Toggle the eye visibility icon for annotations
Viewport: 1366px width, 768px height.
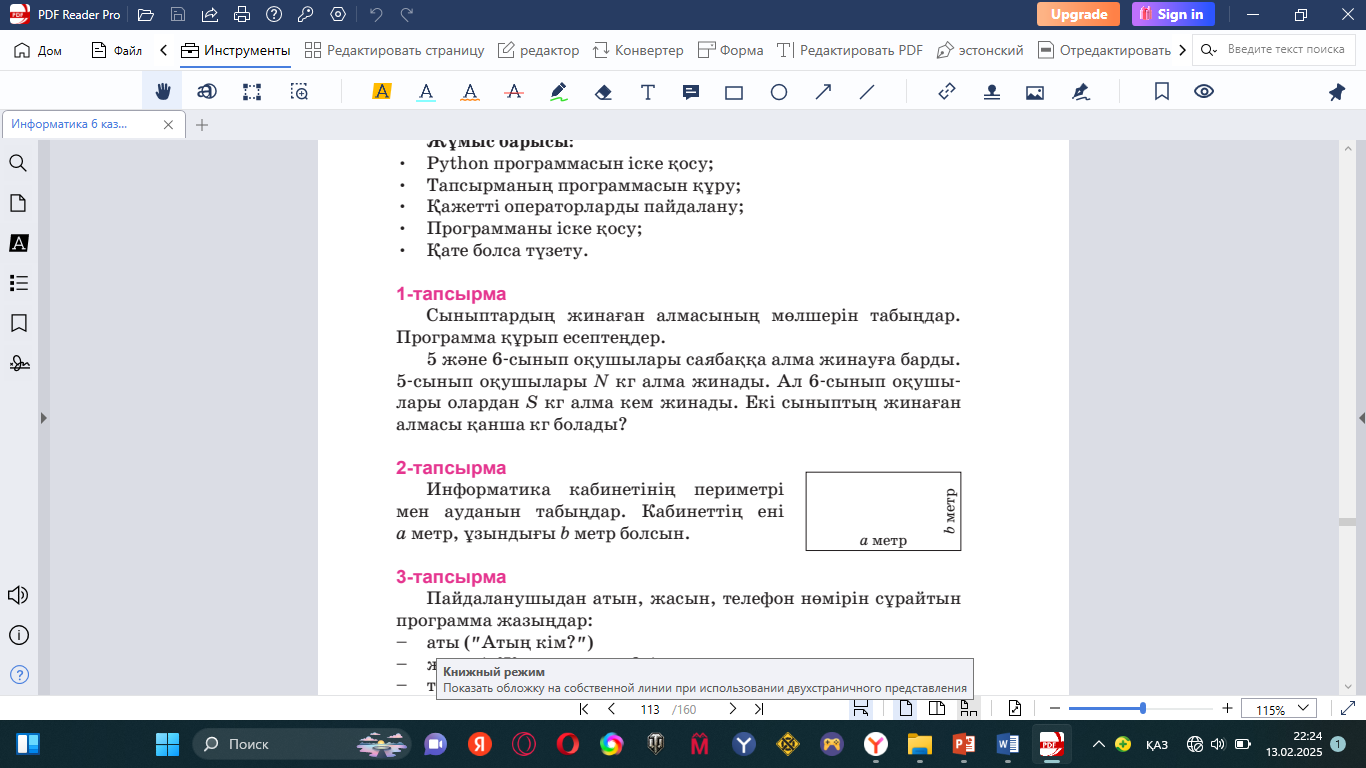(x=1204, y=92)
